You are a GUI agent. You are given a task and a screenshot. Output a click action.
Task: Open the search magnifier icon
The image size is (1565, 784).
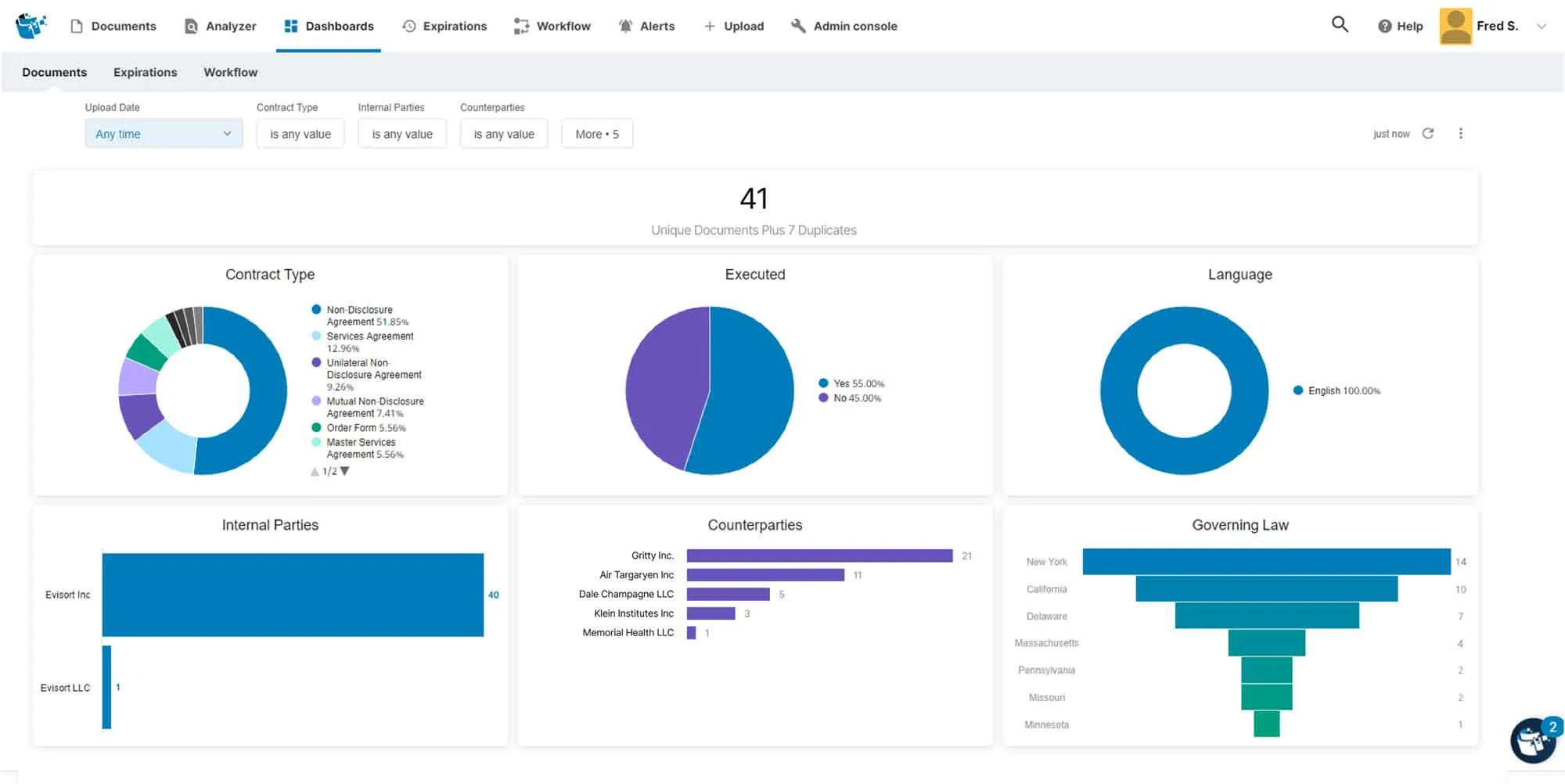pyautogui.click(x=1340, y=25)
